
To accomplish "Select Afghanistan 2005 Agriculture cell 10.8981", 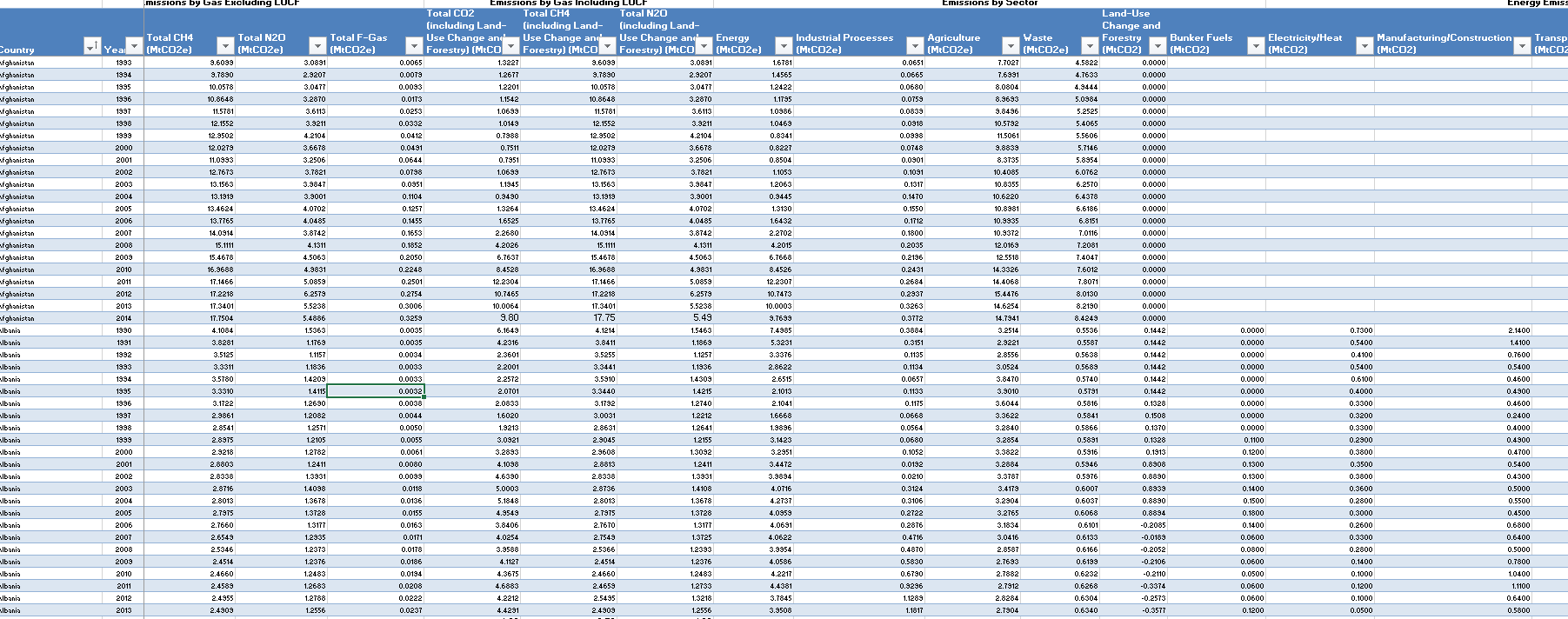I will [973, 209].
